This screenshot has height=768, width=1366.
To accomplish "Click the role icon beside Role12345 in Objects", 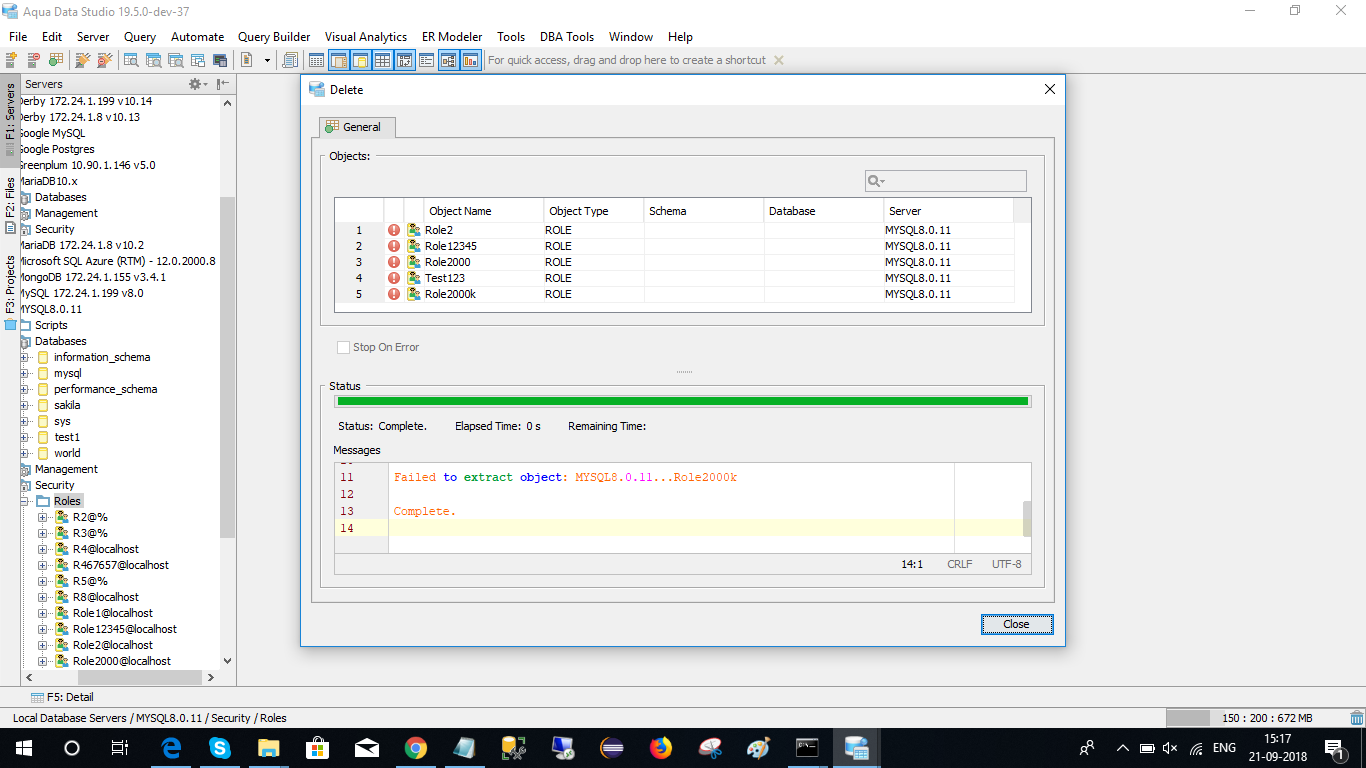I will [x=414, y=246].
